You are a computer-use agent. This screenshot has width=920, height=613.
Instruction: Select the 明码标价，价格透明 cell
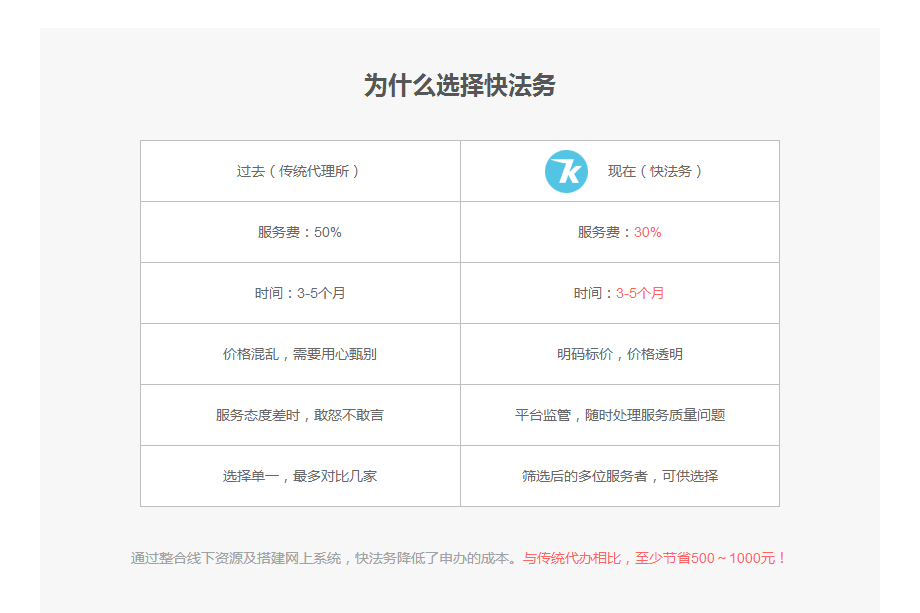tap(620, 354)
